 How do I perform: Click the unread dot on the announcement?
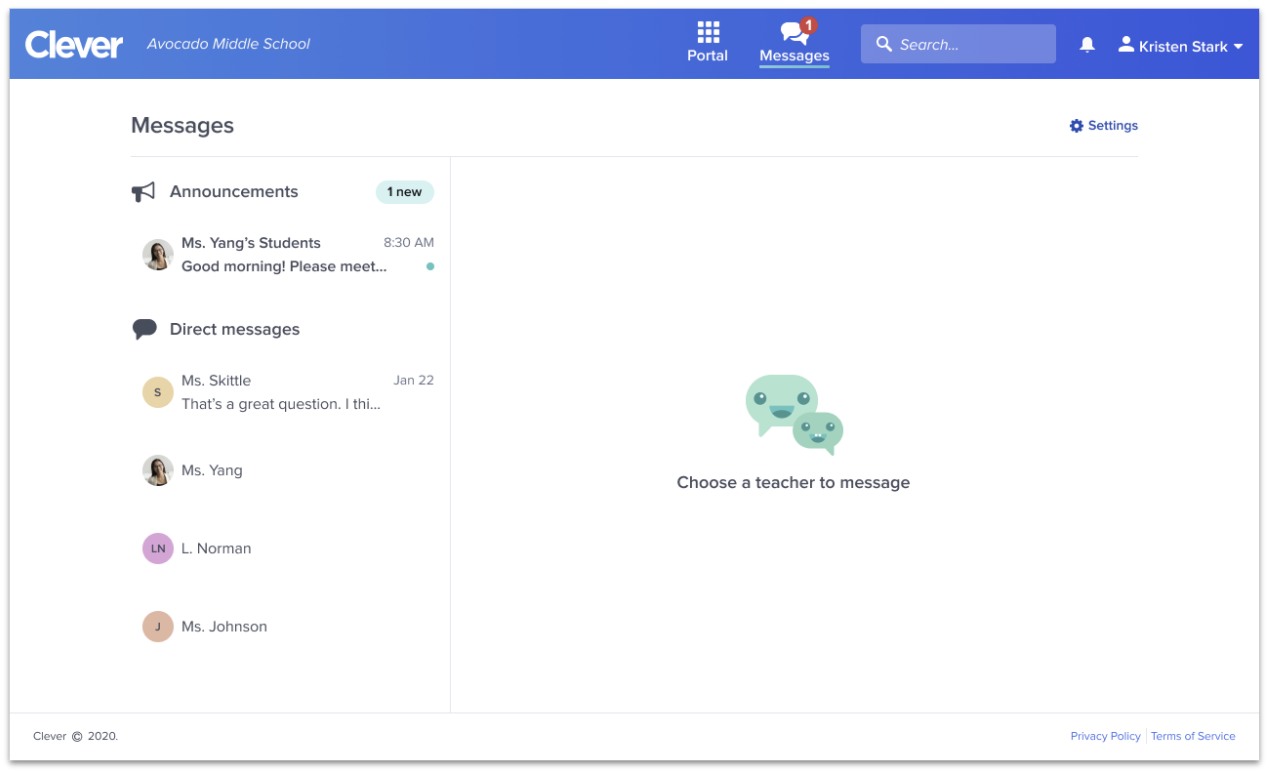430,267
